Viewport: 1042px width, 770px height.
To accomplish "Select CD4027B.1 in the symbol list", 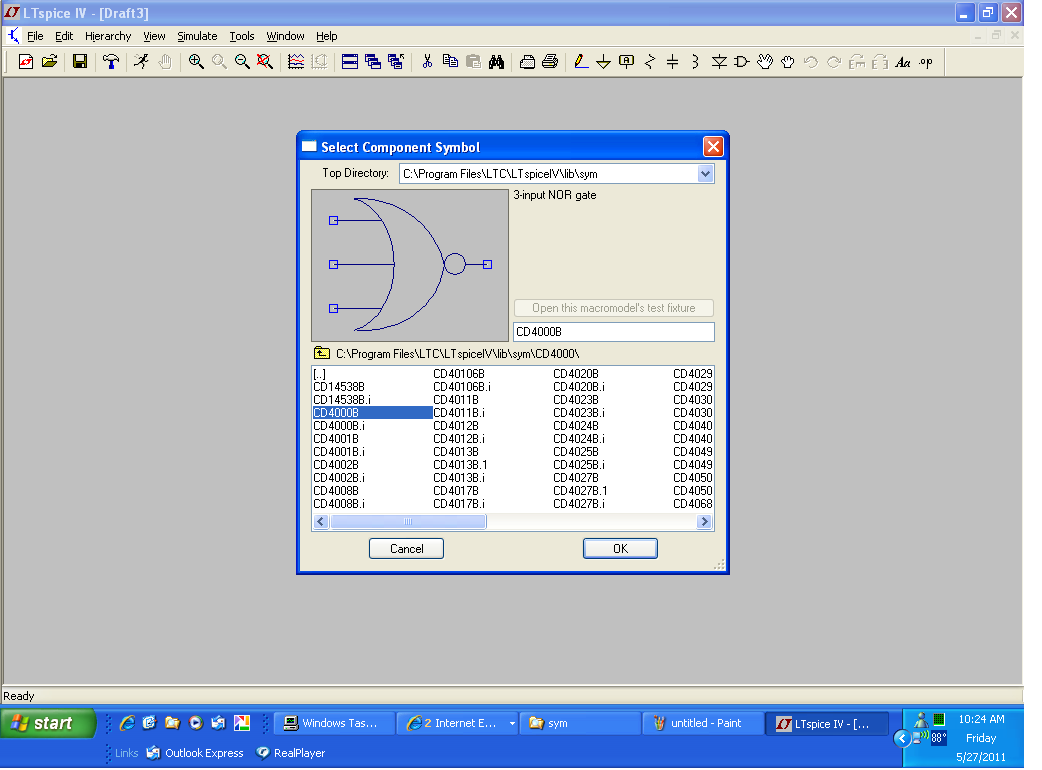I will click(x=580, y=491).
